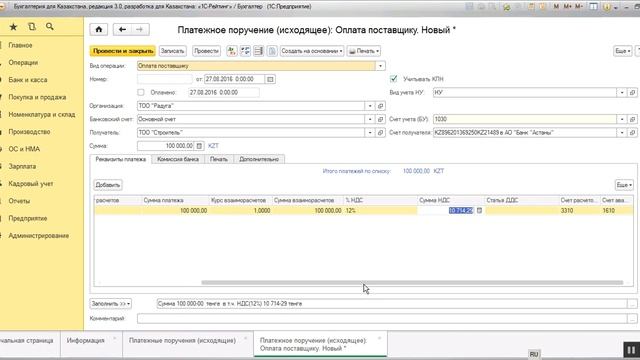
Task: Click the KZT currency link next to Сумма
Action: pos(213,146)
